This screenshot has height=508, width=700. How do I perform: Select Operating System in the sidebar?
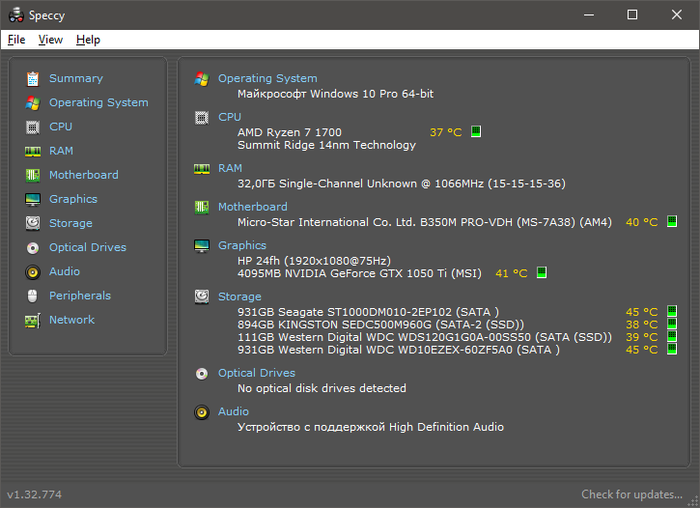98,102
